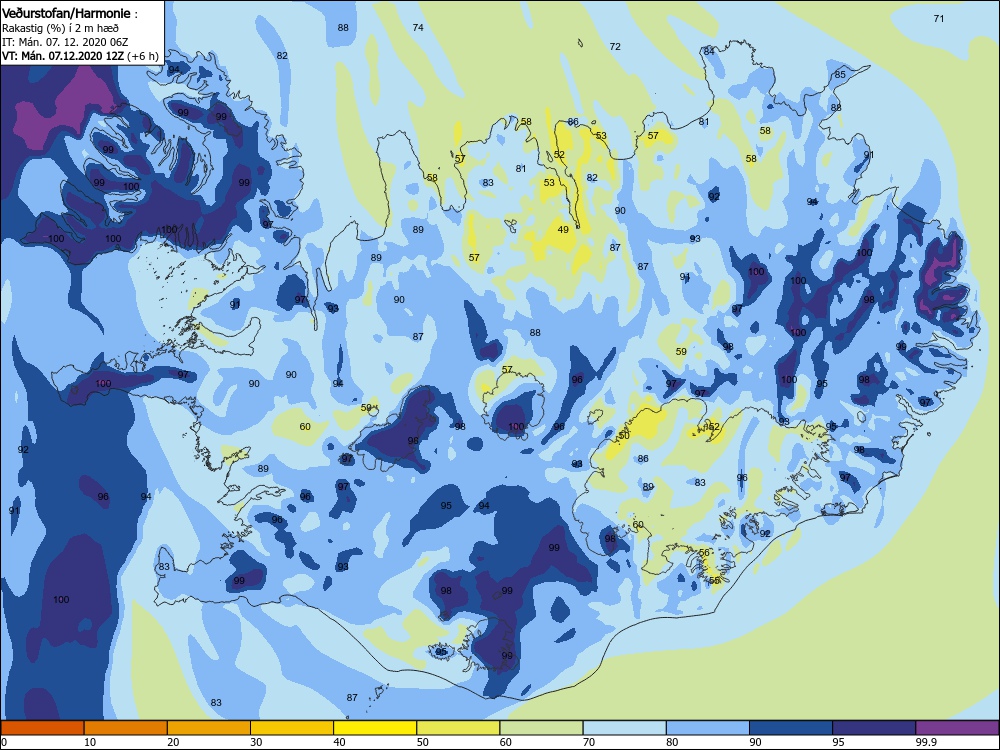This screenshot has width=1000, height=750.
Task: Click the map humidity value 71
Action: (x=939, y=18)
